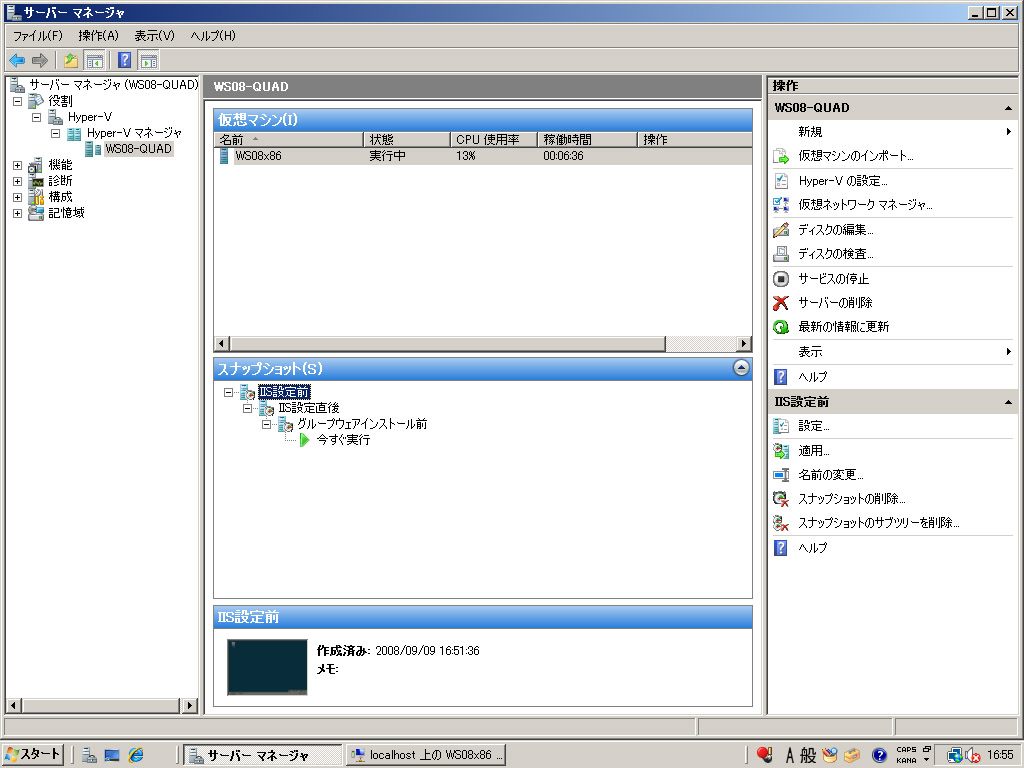
Task: Click the 仮想ネットワーク マネージャ icon
Action: [781, 205]
